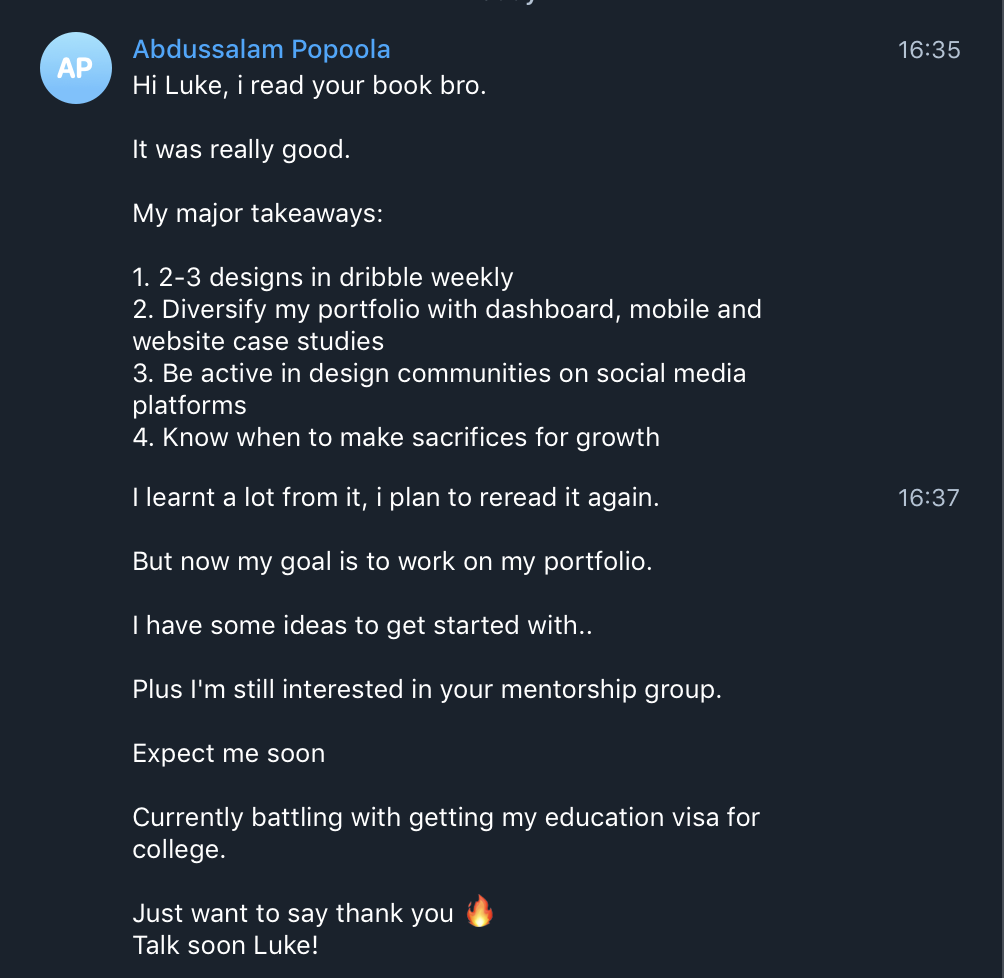Click the AP profile avatar
The width and height of the screenshot is (1004, 978).
[75, 68]
